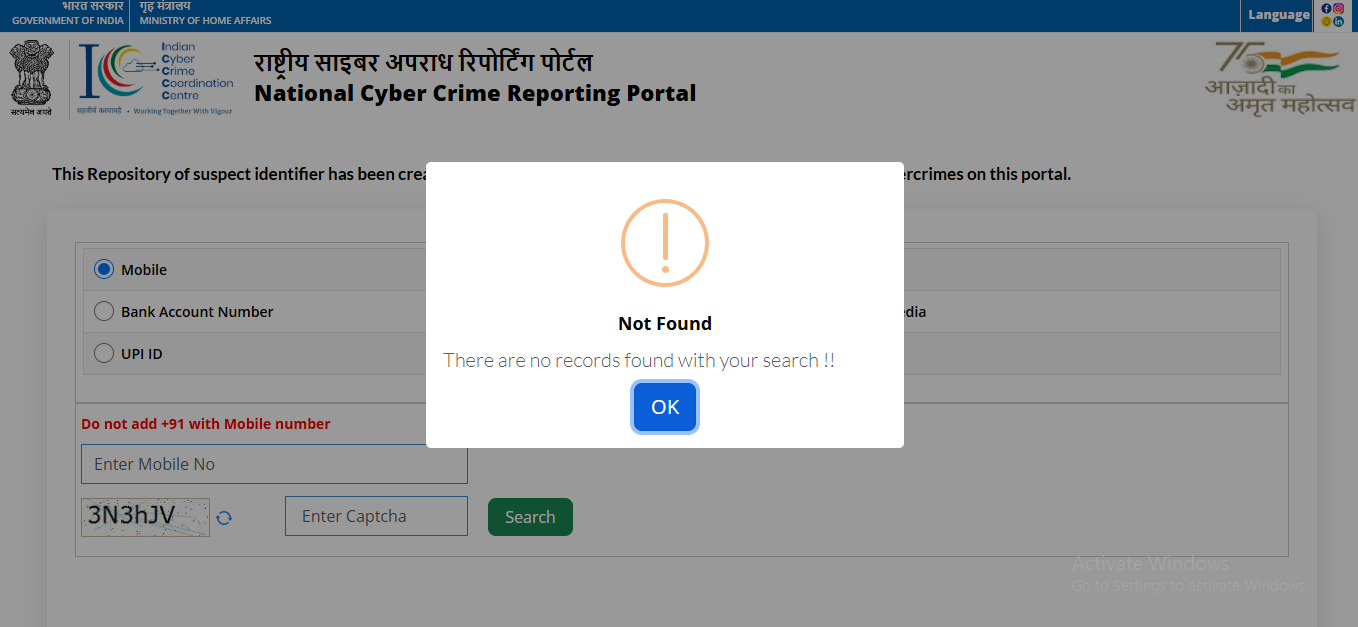Refresh the captcha image
This screenshot has height=627, width=1358.
(224, 517)
